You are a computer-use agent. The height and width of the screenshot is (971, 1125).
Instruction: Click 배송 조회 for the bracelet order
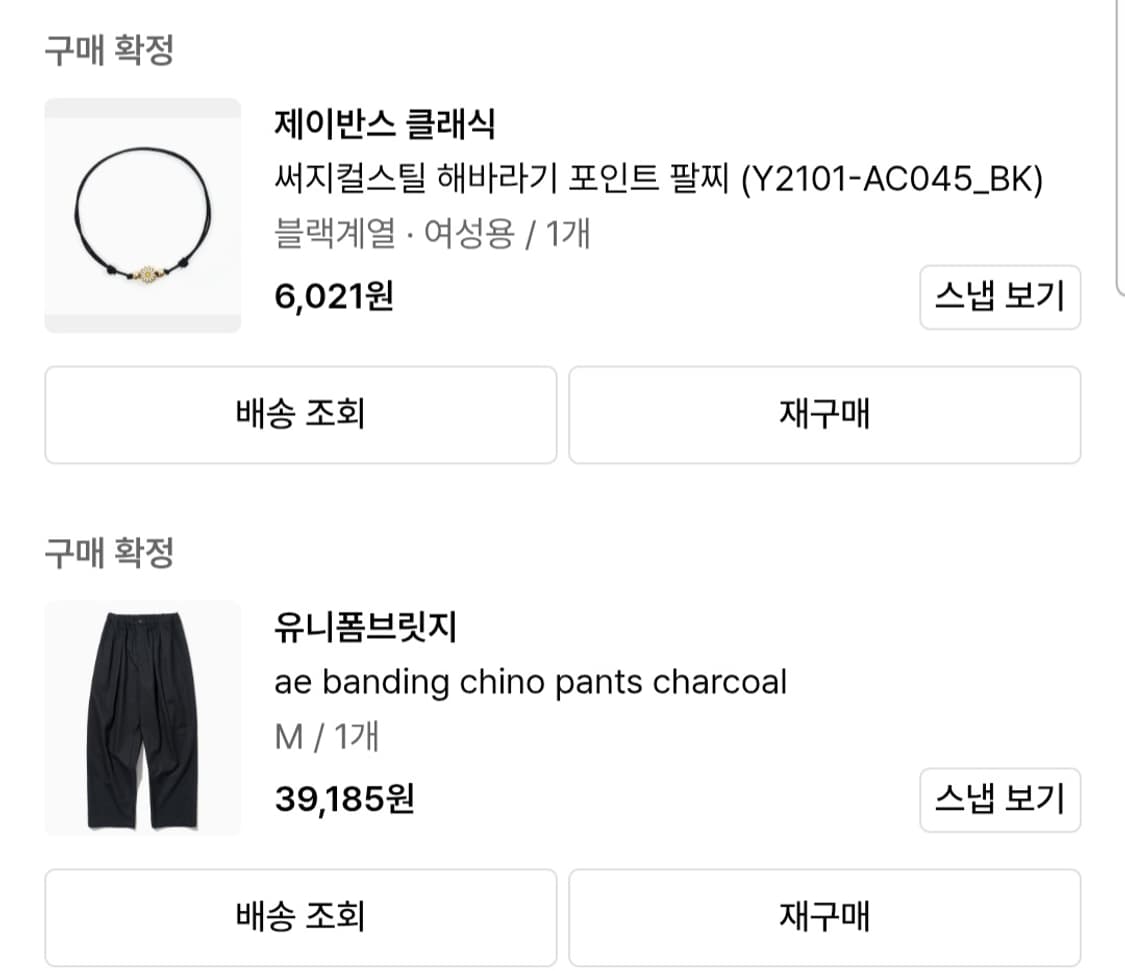299,415
